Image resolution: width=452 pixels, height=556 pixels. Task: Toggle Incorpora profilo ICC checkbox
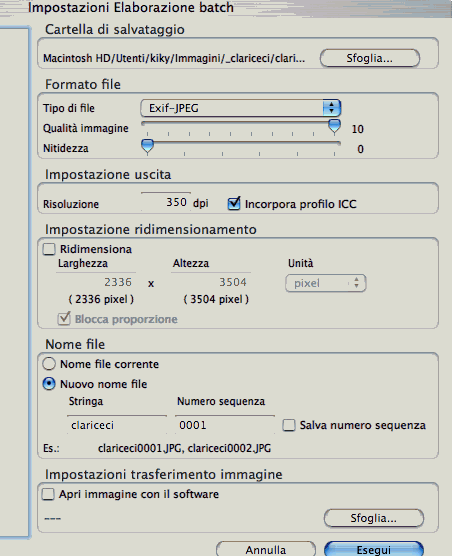tap(234, 204)
